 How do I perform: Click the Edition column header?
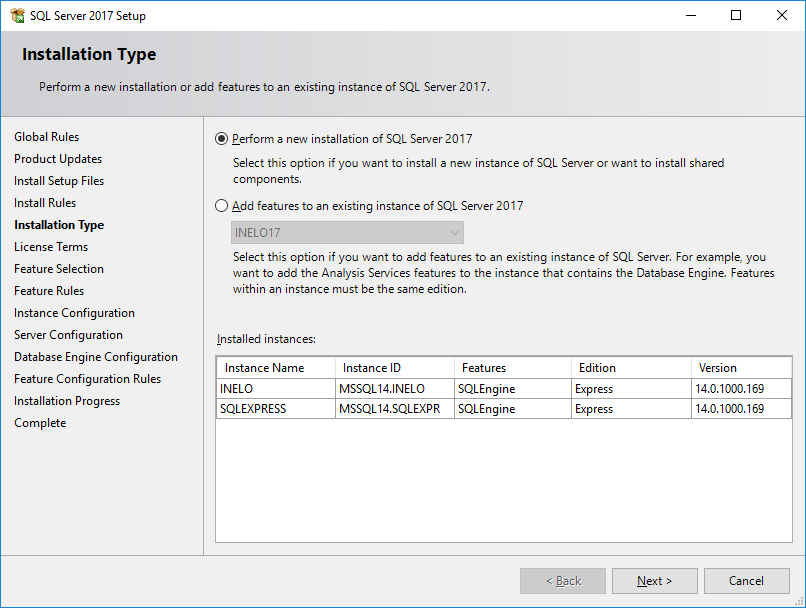pyautogui.click(x=631, y=368)
